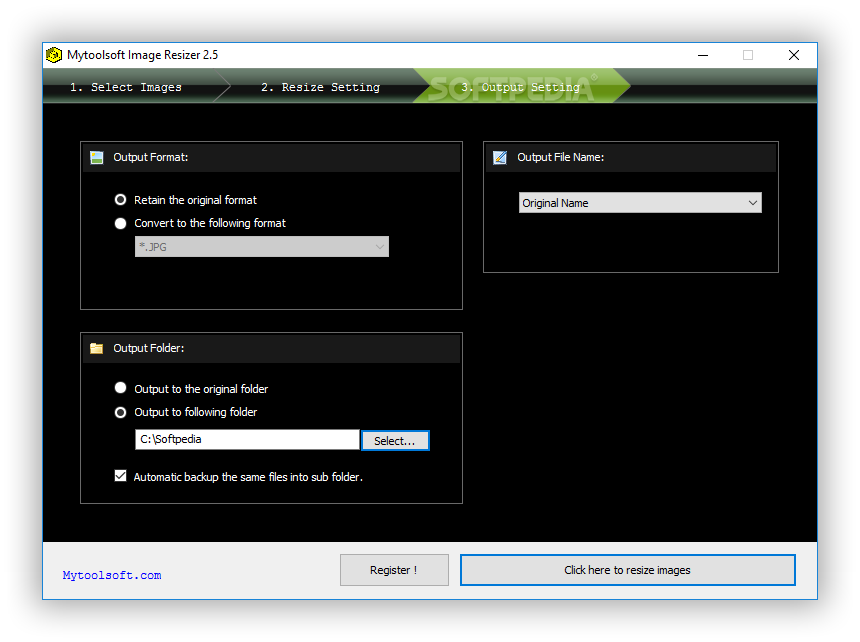Click the Output Folder yellow folder icon
Image resolution: width=860 pixels, height=642 pixels.
point(97,349)
